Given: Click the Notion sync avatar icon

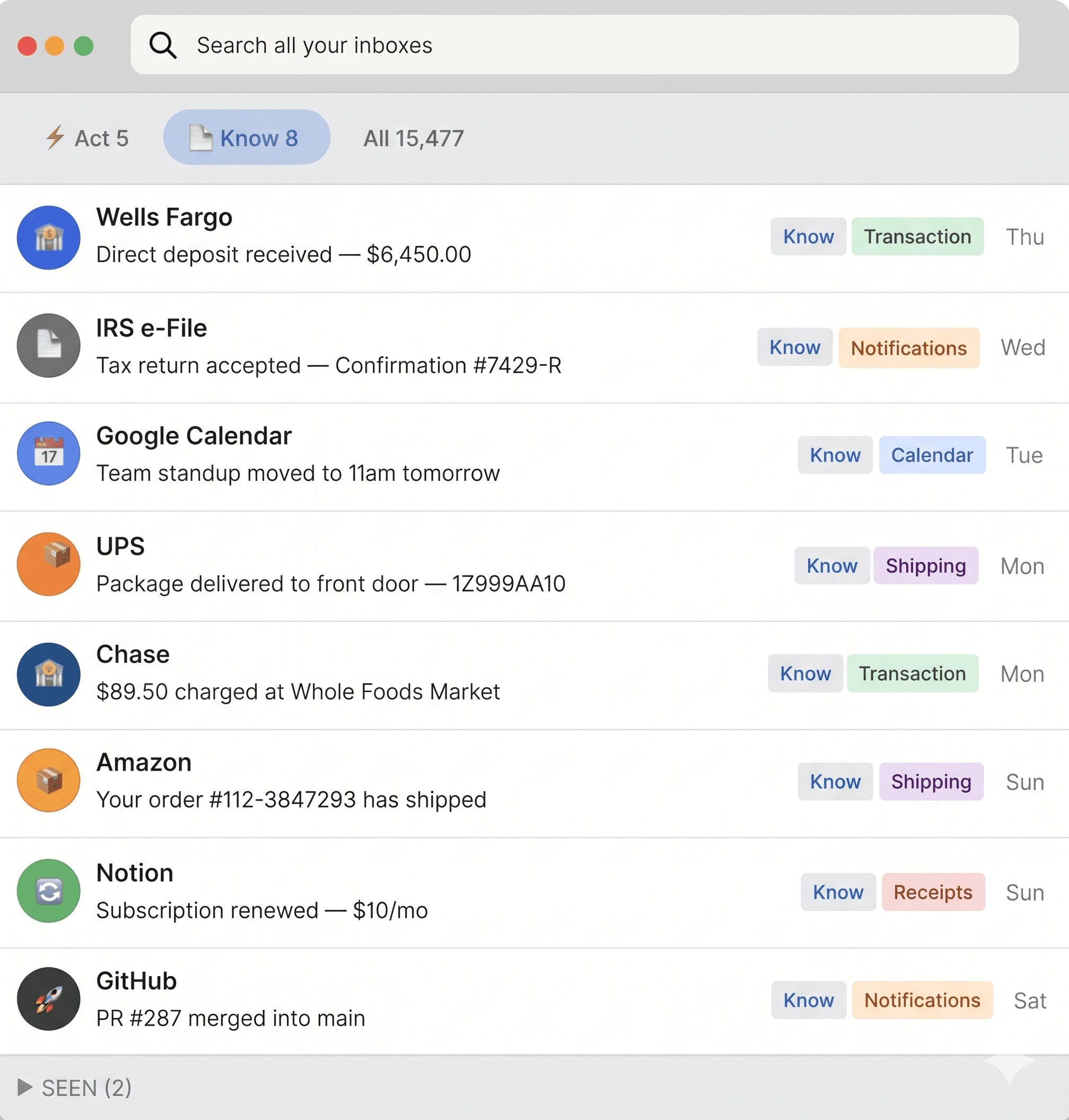Looking at the screenshot, I should coord(48,891).
